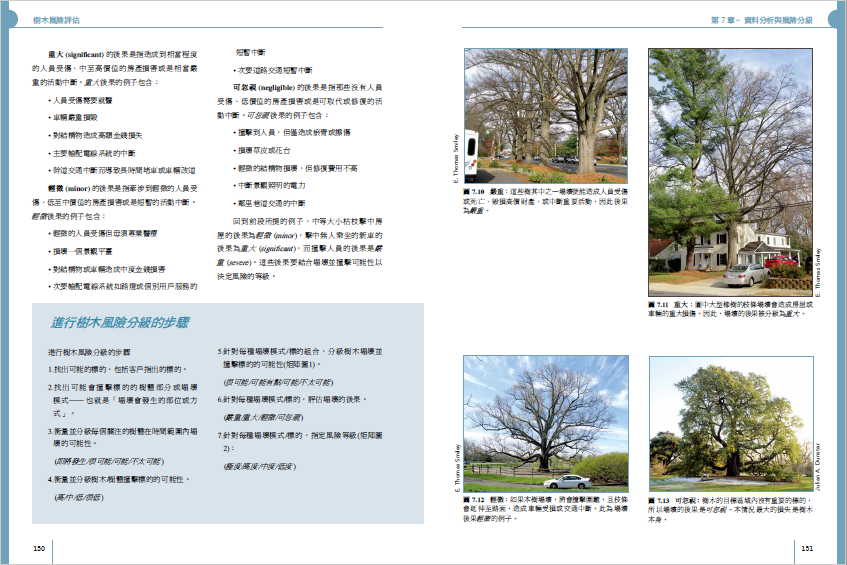Click page number 151
The width and height of the screenshot is (847, 565).
click(807, 548)
